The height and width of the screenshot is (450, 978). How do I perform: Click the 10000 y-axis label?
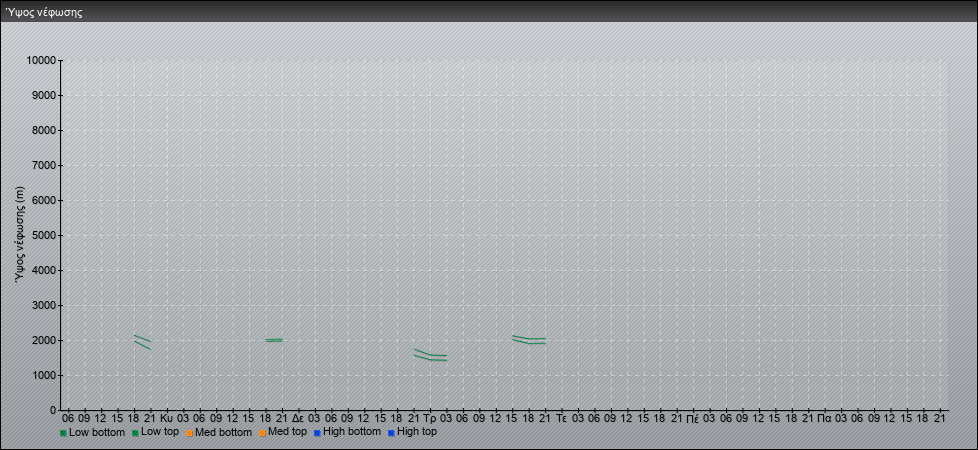(x=42, y=61)
